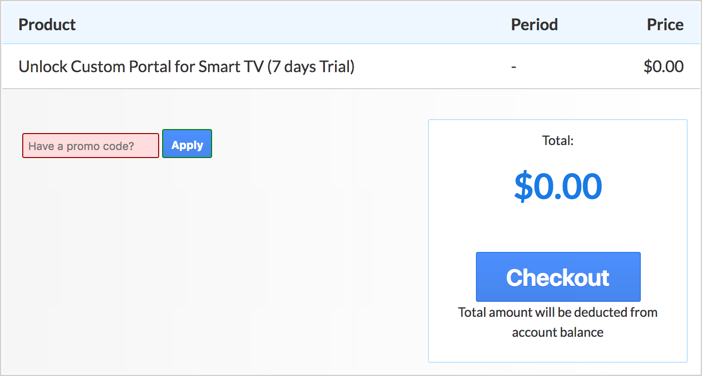Select the Price column header

665,24
